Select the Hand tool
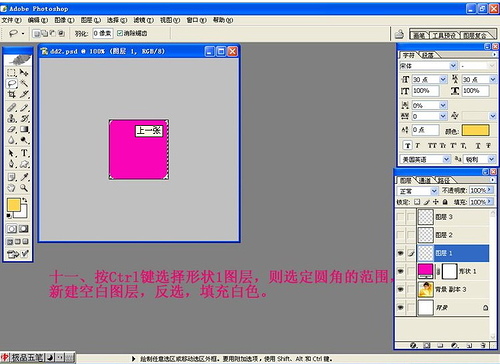The width and height of the screenshot is (500, 364). [12, 188]
